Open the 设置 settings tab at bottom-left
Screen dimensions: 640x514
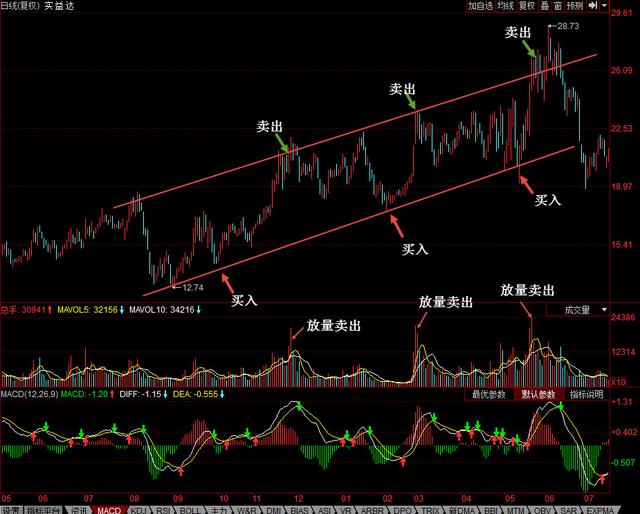click(x=11, y=508)
